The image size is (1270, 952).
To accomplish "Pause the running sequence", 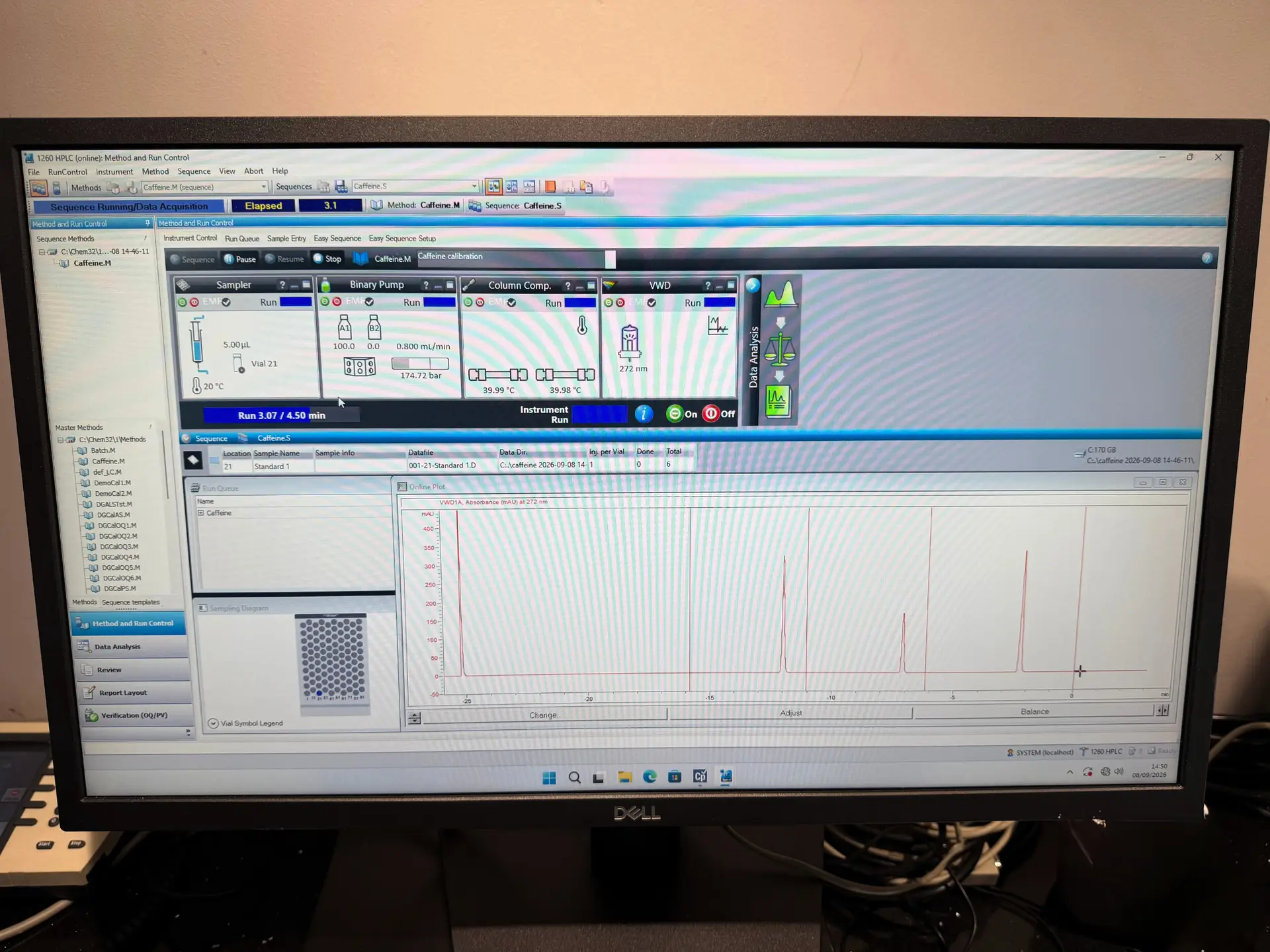I will pos(239,258).
